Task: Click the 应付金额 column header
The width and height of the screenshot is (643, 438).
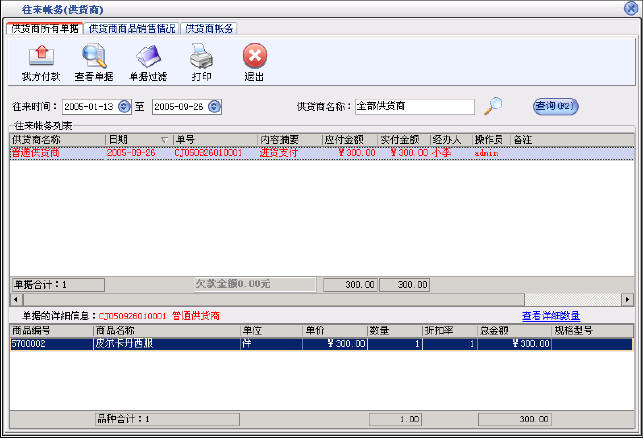Action: (349, 139)
